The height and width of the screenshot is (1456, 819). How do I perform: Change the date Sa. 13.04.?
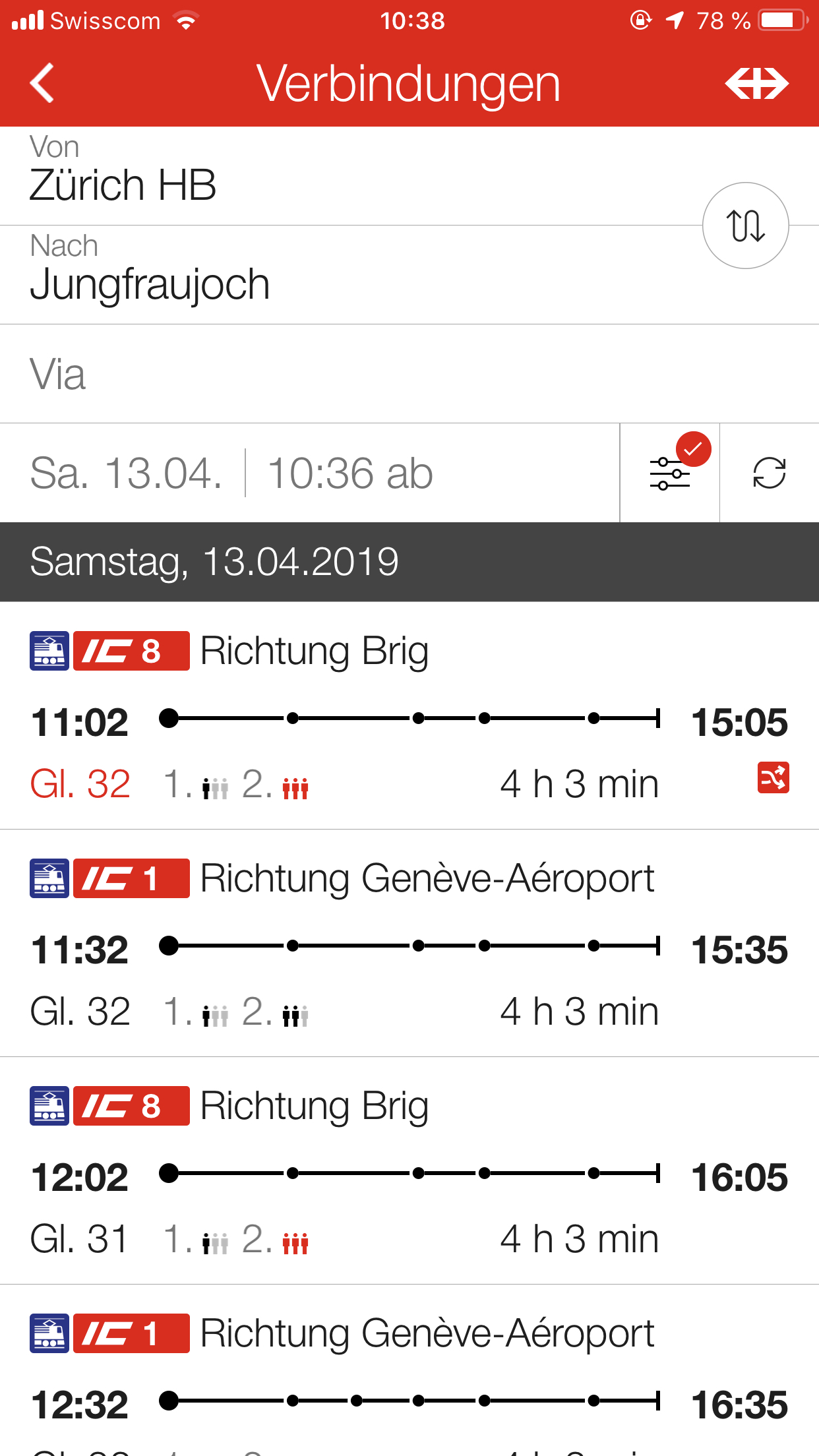pyautogui.click(x=127, y=473)
